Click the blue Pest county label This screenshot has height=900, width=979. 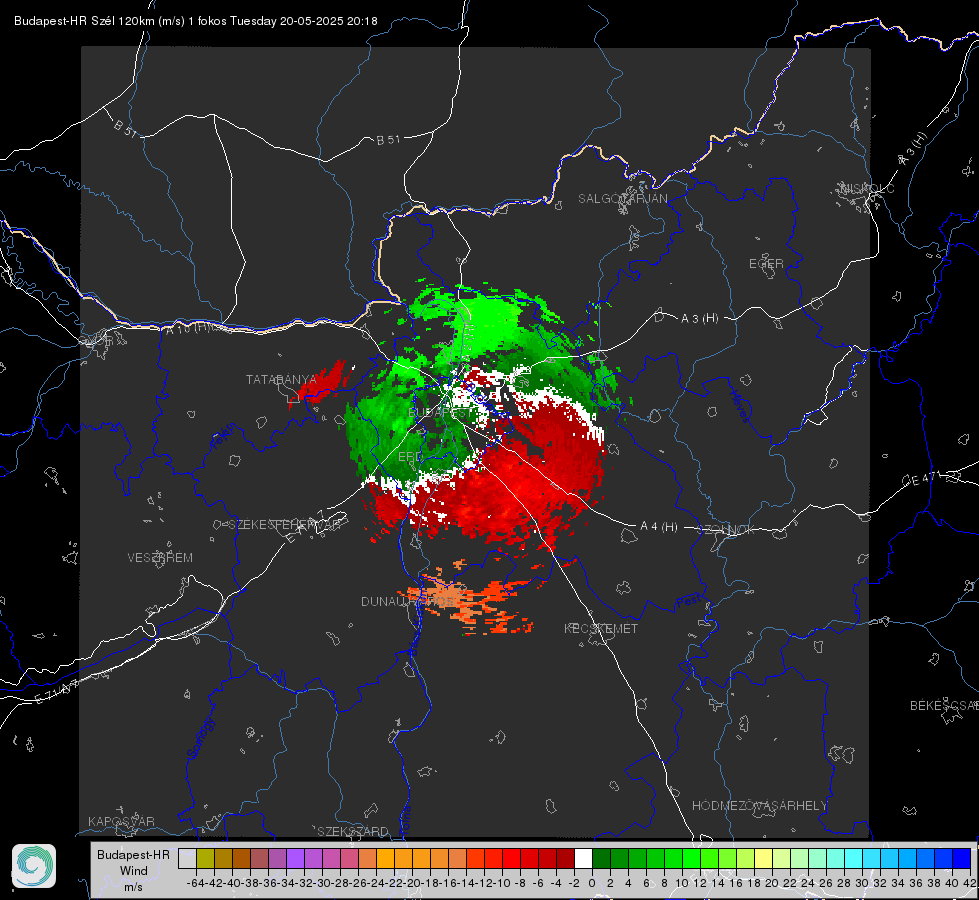pos(688,602)
